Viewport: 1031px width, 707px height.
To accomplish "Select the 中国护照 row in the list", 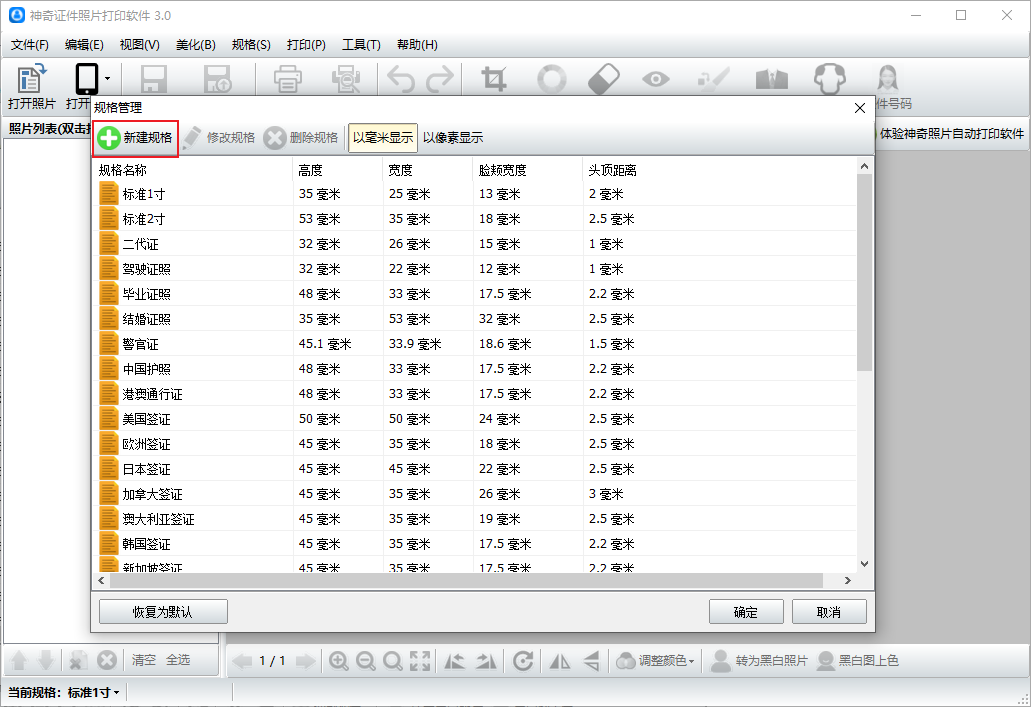I will tap(147, 369).
